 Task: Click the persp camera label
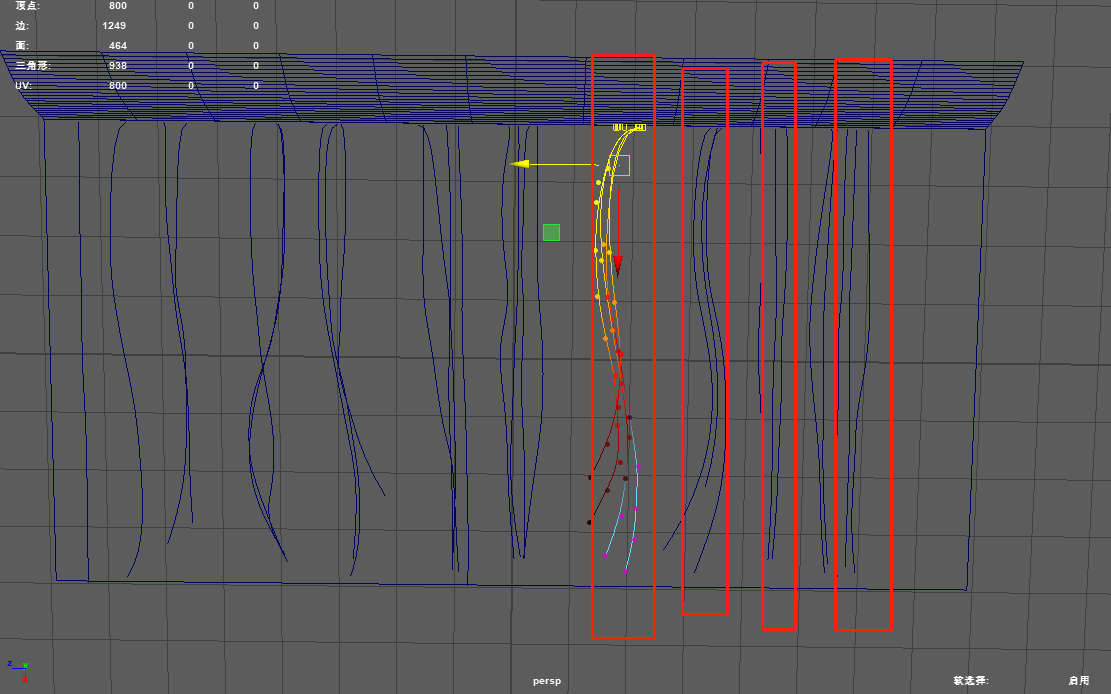point(546,680)
